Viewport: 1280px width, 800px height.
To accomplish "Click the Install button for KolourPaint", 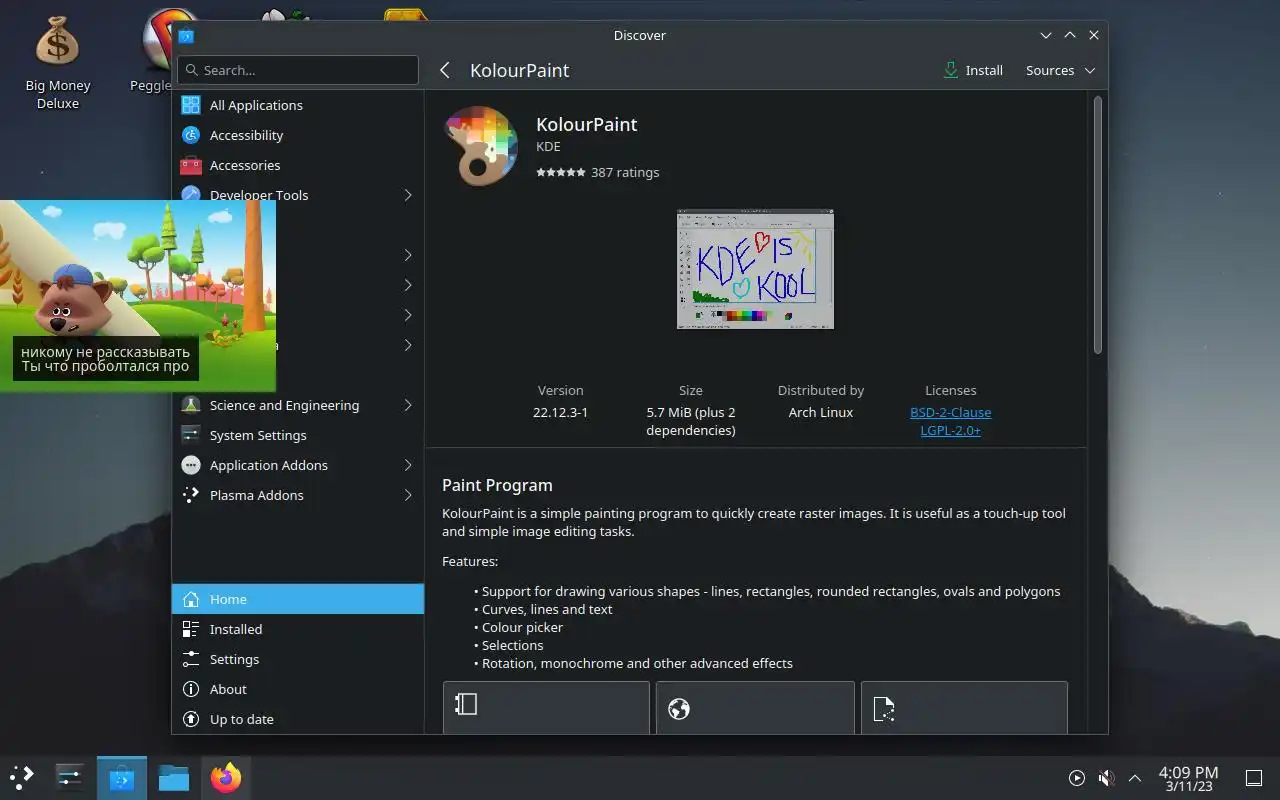I will 973,70.
